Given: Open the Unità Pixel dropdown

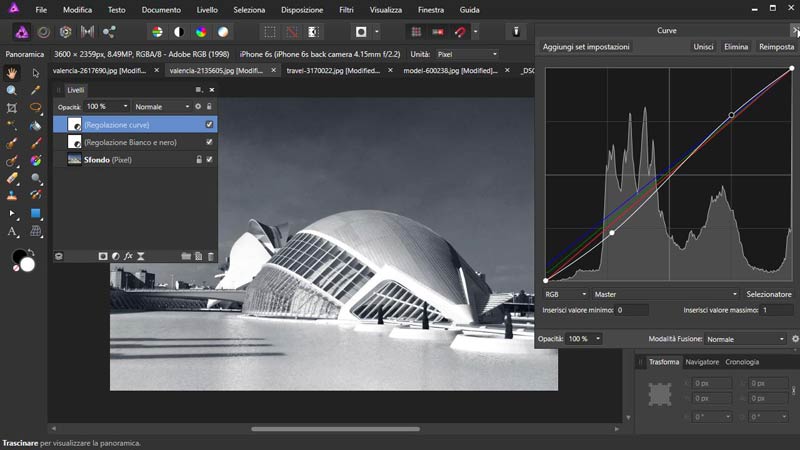Looking at the screenshot, I should pos(467,54).
